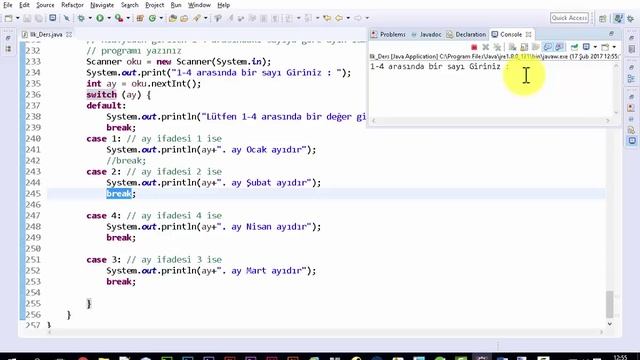The width and height of the screenshot is (640, 360).
Task: Open Display Selected Console dropdown arrow
Action: 596,47
